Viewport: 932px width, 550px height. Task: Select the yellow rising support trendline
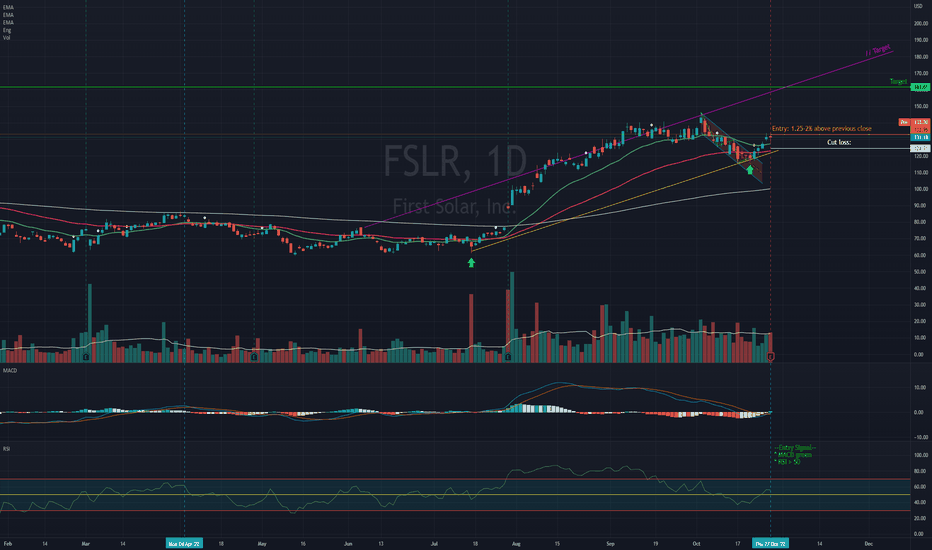(x=624, y=201)
